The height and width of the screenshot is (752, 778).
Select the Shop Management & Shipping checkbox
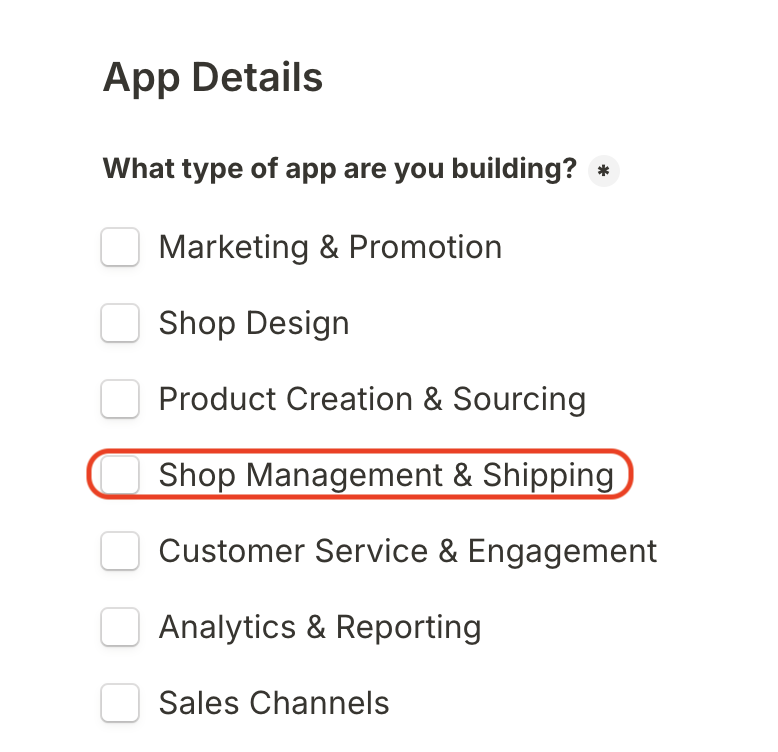coord(120,475)
